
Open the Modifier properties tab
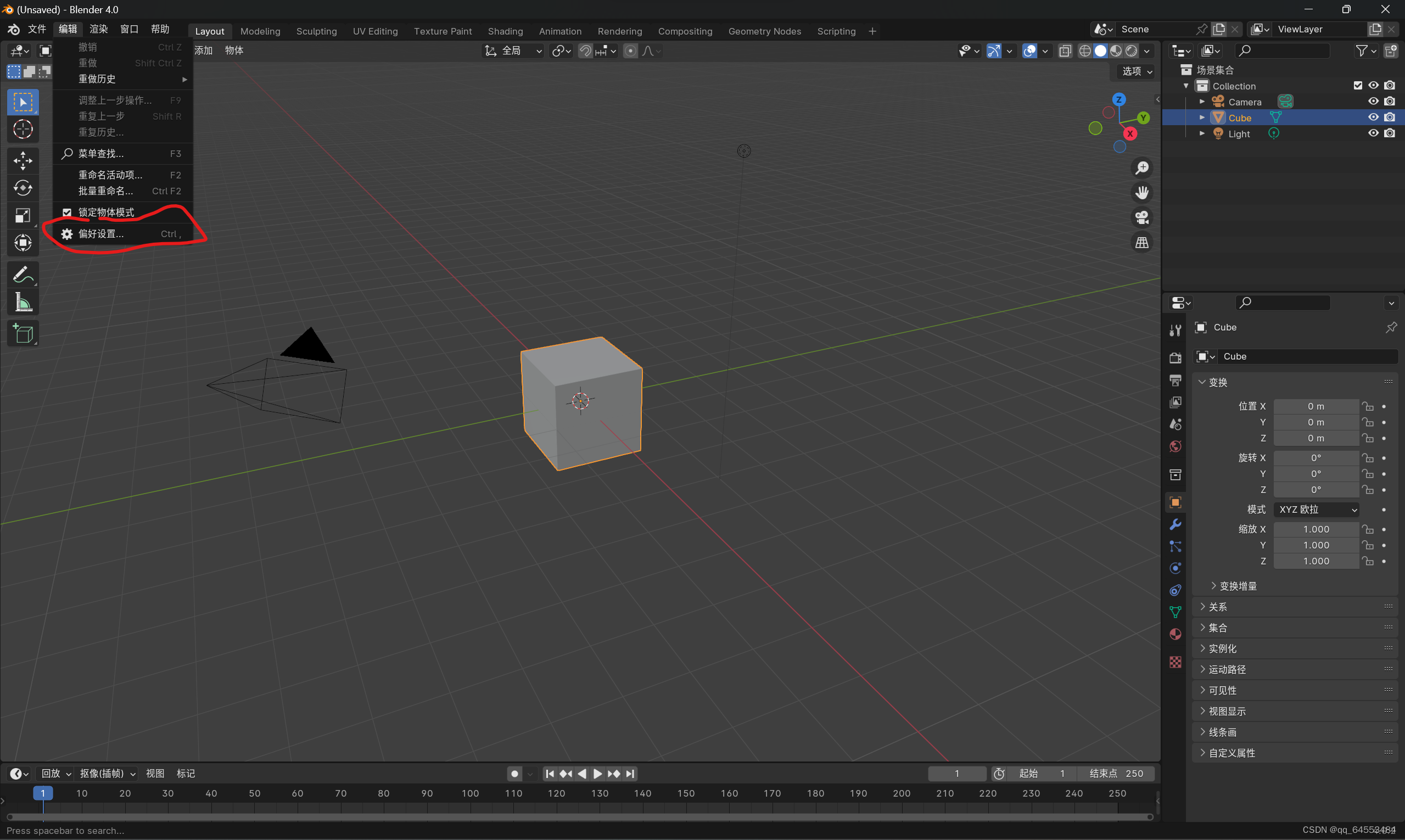click(x=1175, y=524)
